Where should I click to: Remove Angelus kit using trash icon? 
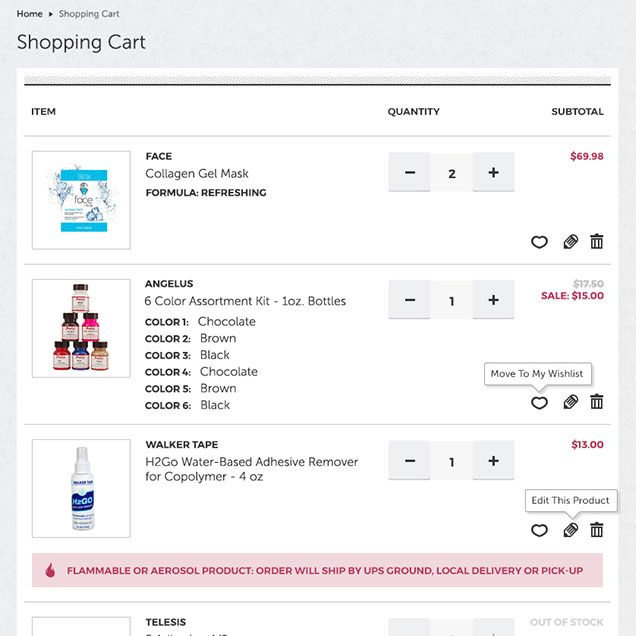pyautogui.click(x=597, y=402)
